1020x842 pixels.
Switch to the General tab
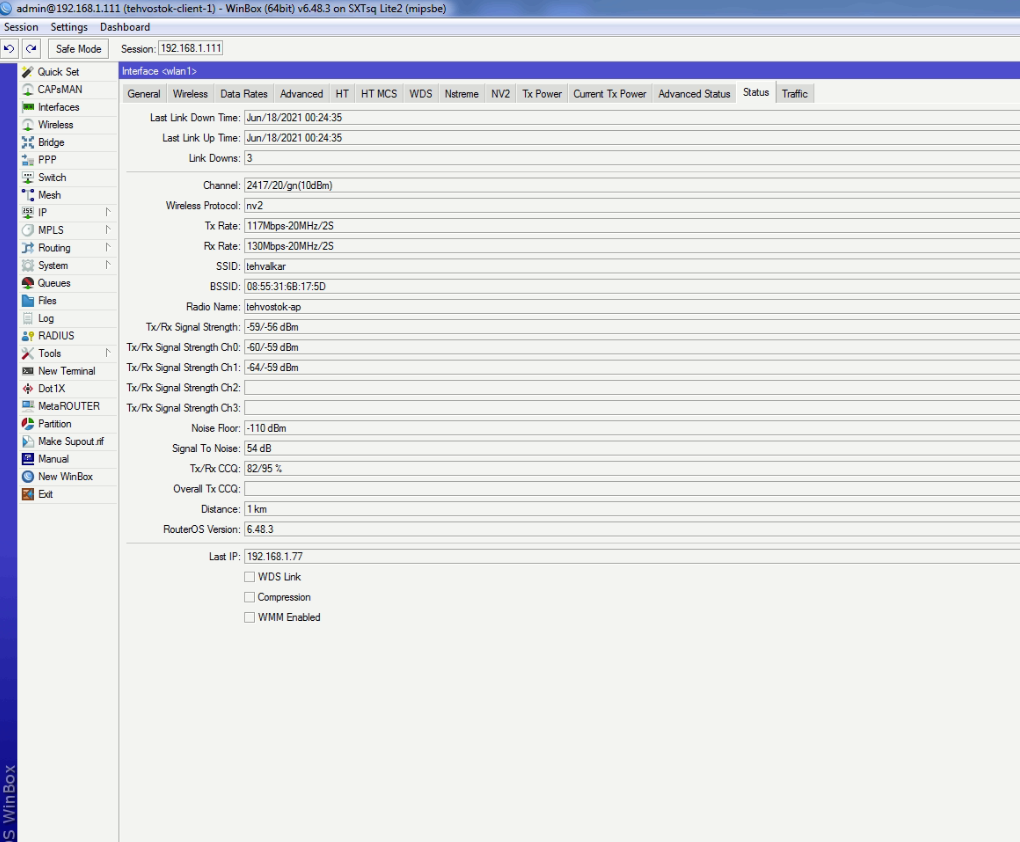tap(144, 94)
